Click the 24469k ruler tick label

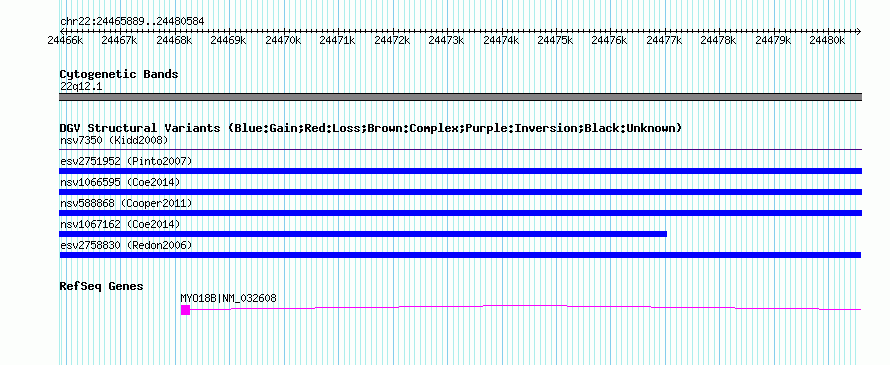coord(228,40)
